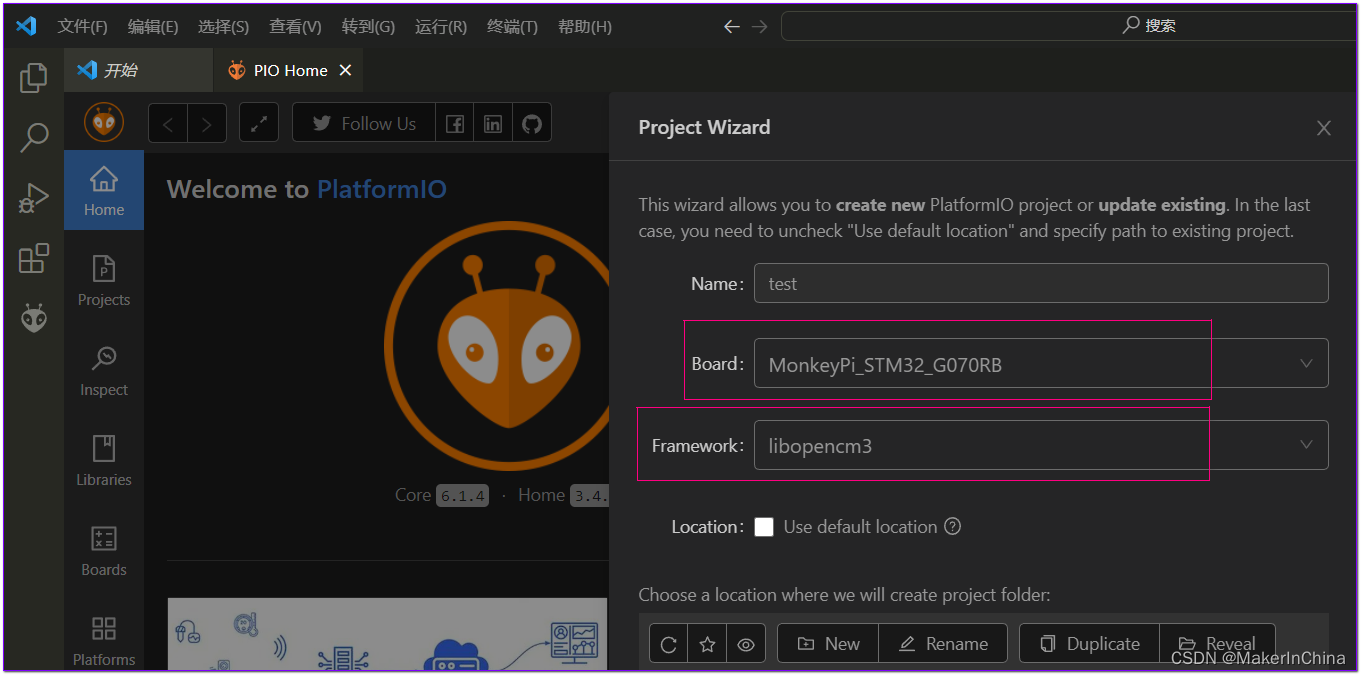1361x675 pixels.
Task: Close the PIO Home tab
Action: coord(345,70)
